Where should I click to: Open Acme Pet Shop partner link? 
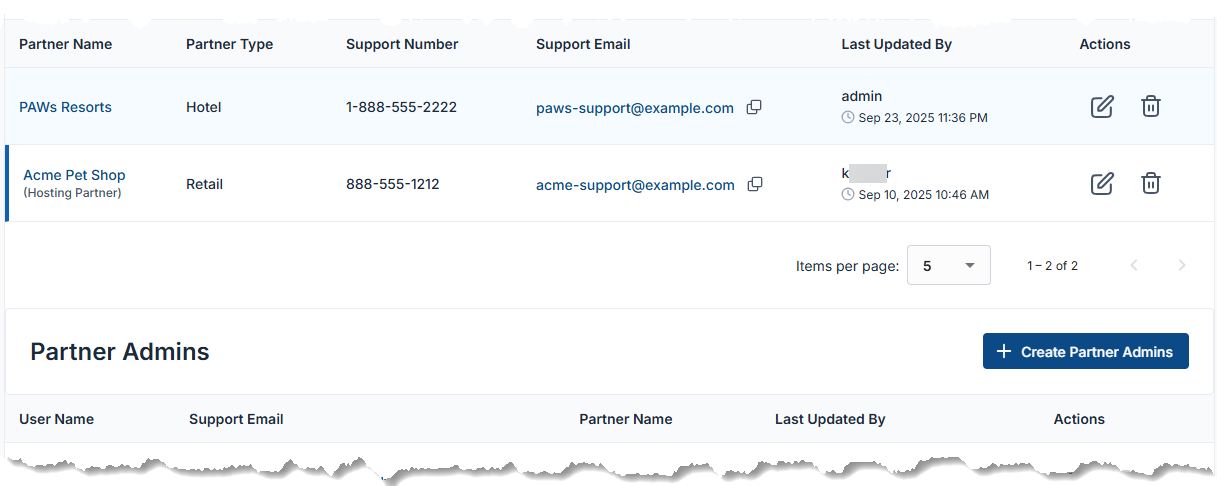coord(74,175)
